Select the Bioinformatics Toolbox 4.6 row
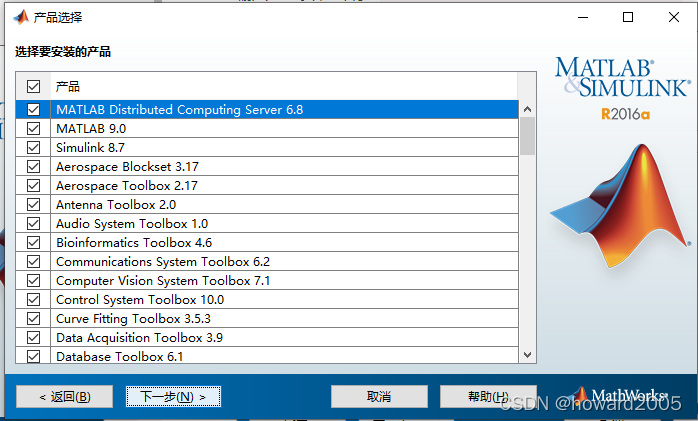The width and height of the screenshot is (698, 421). point(284,243)
